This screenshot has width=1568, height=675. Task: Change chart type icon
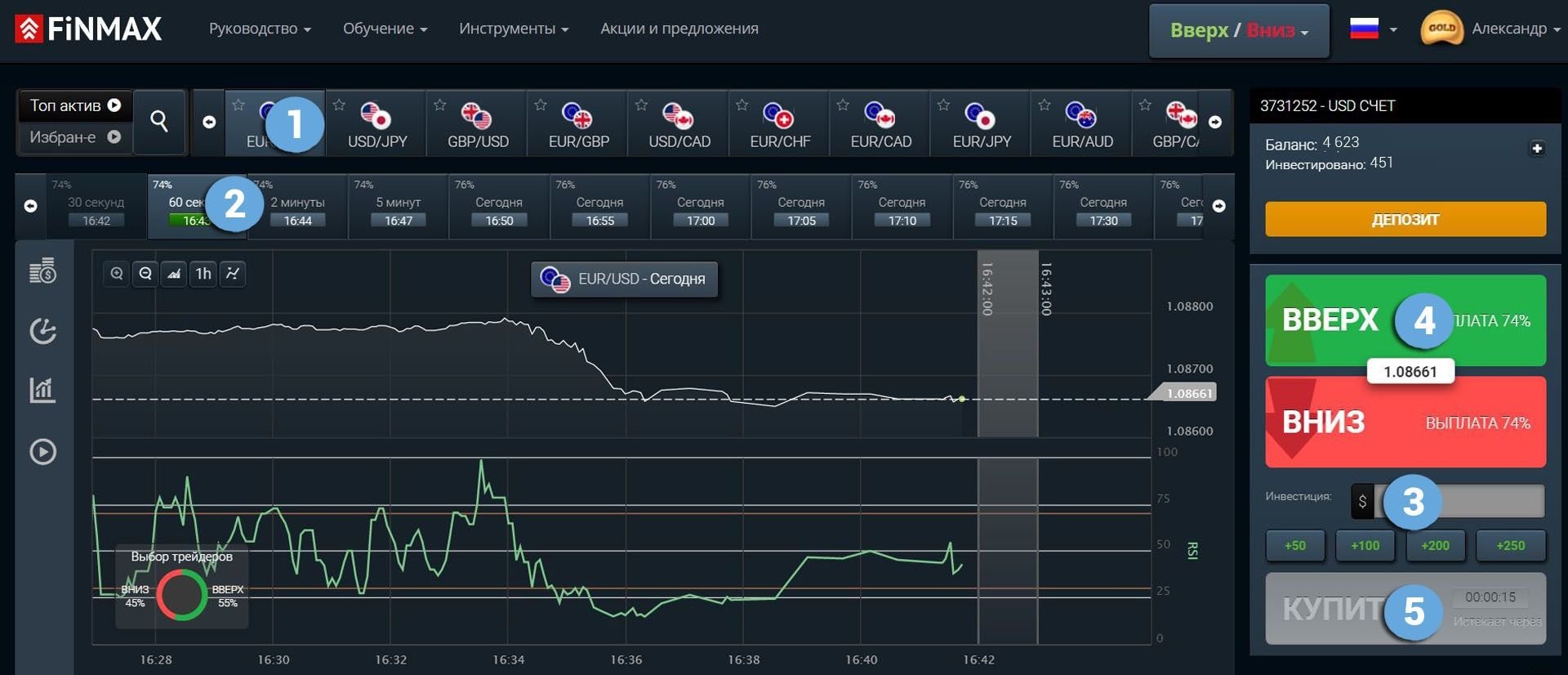point(174,274)
